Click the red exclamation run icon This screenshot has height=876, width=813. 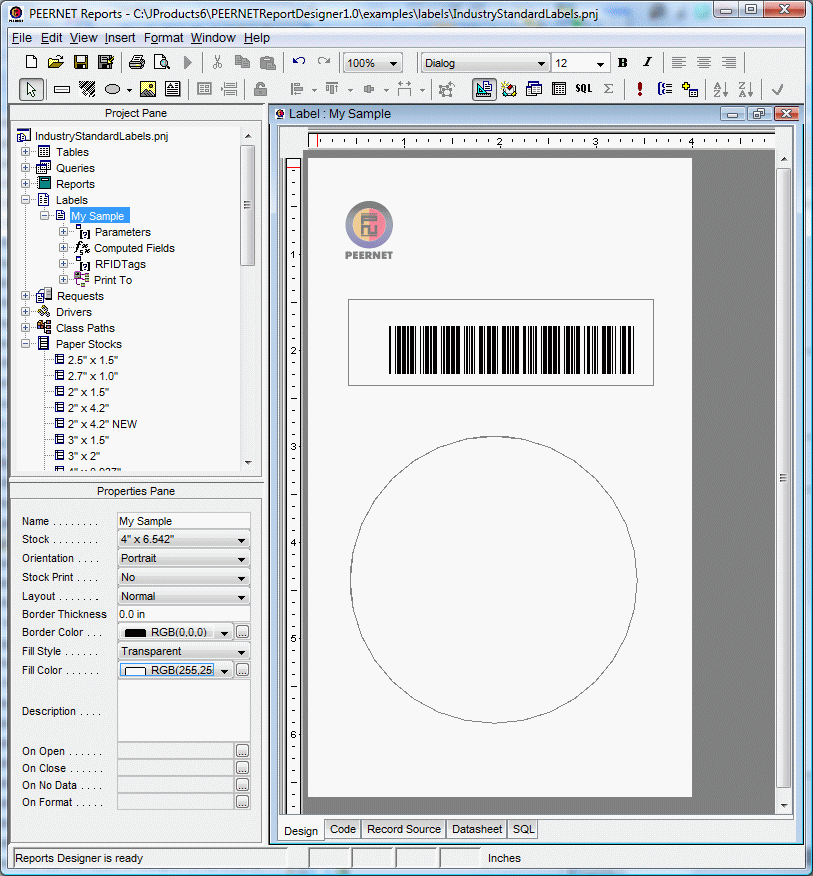pos(640,89)
